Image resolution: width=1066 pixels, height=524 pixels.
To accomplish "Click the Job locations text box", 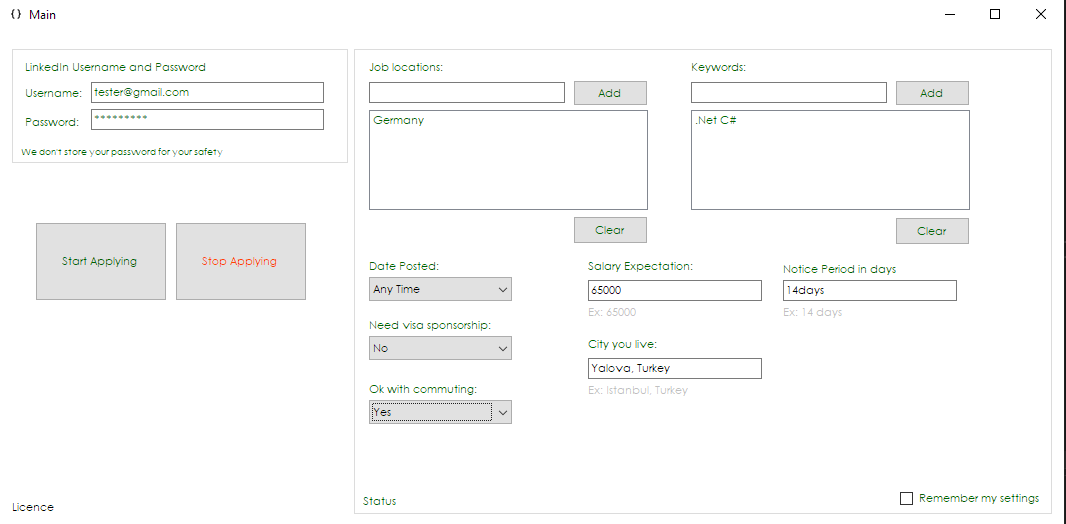I will (466, 92).
